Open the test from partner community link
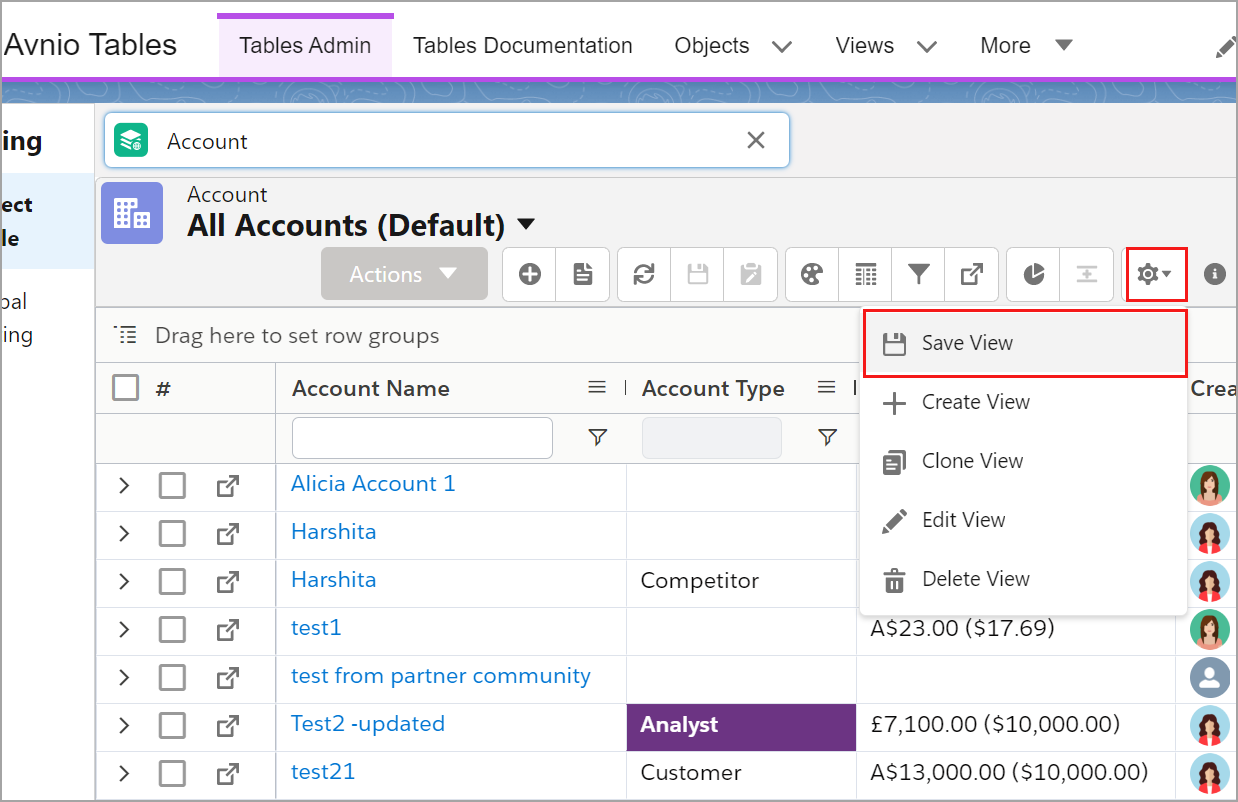This screenshot has width=1238, height=802. coord(440,677)
